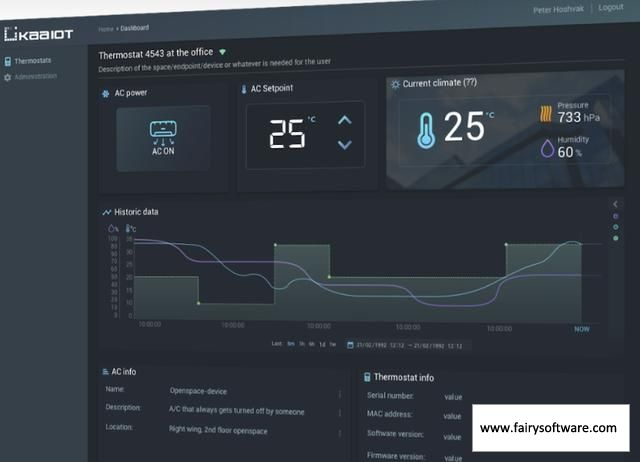Click the Openspace-device name value

(198, 391)
